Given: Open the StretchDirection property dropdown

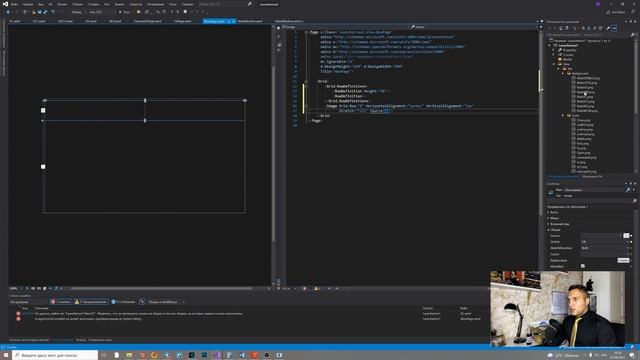Looking at the screenshot, I should coord(605,248).
